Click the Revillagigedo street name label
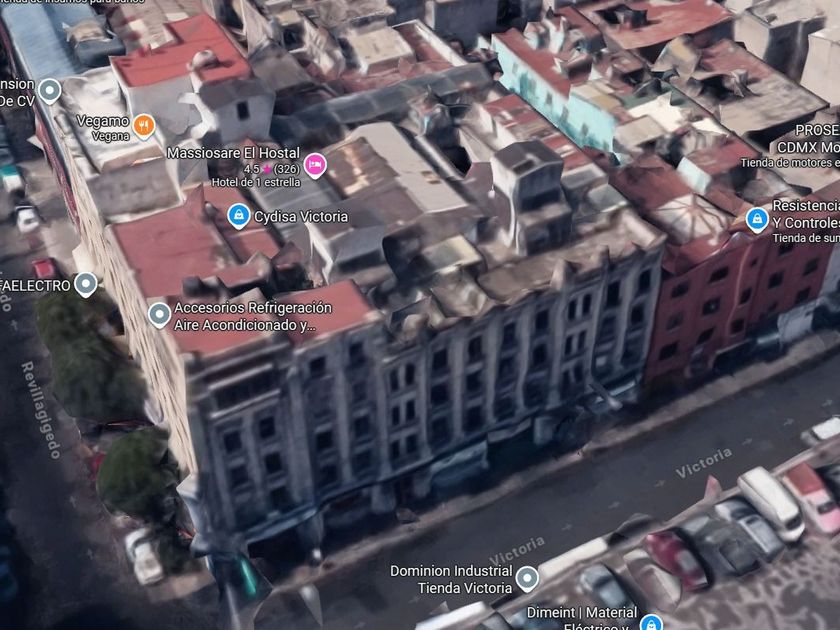840x630 pixels. coord(41,409)
